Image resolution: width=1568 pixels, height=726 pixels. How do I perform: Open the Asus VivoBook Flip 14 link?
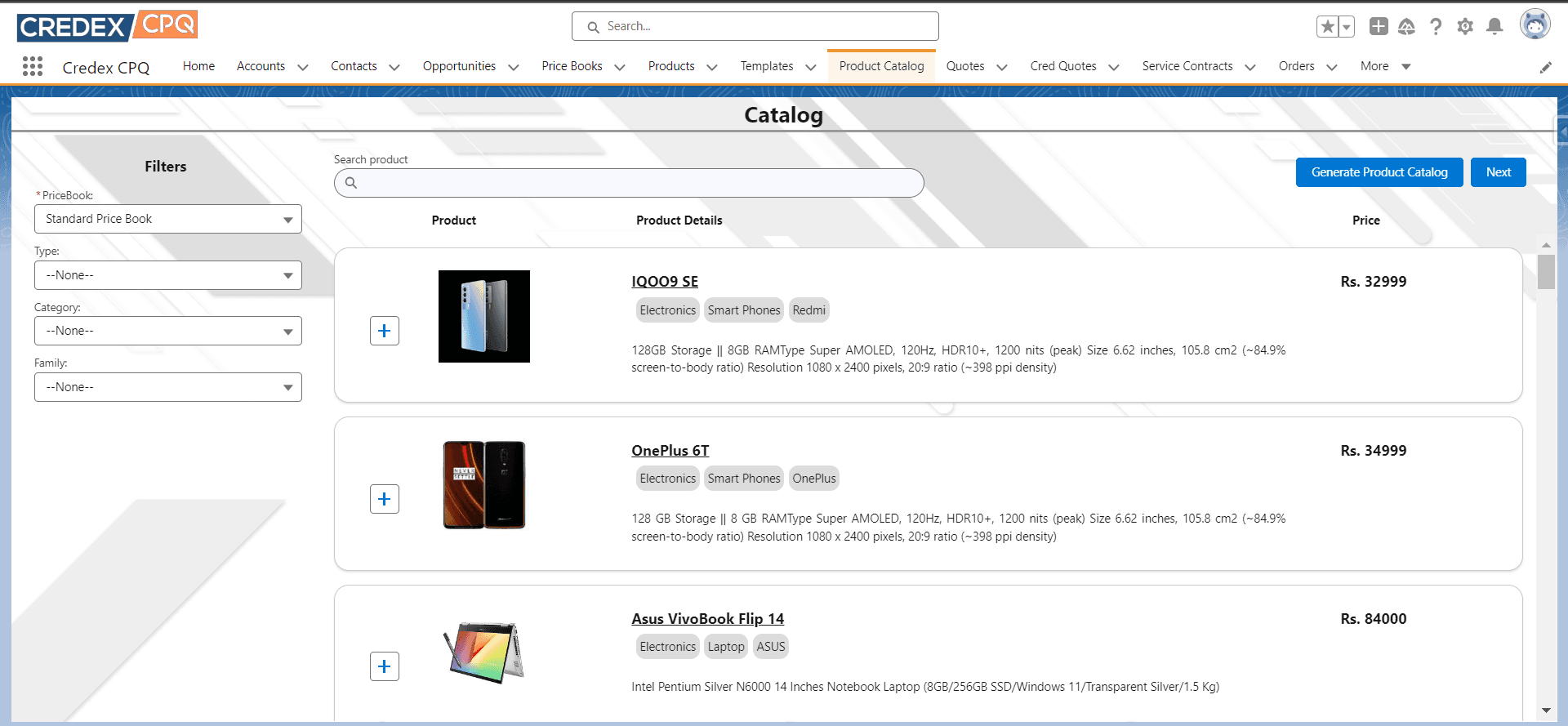707,619
